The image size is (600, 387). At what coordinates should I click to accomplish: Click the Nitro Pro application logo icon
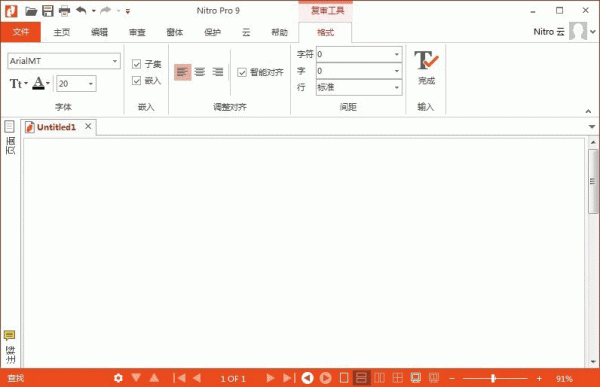point(11,11)
